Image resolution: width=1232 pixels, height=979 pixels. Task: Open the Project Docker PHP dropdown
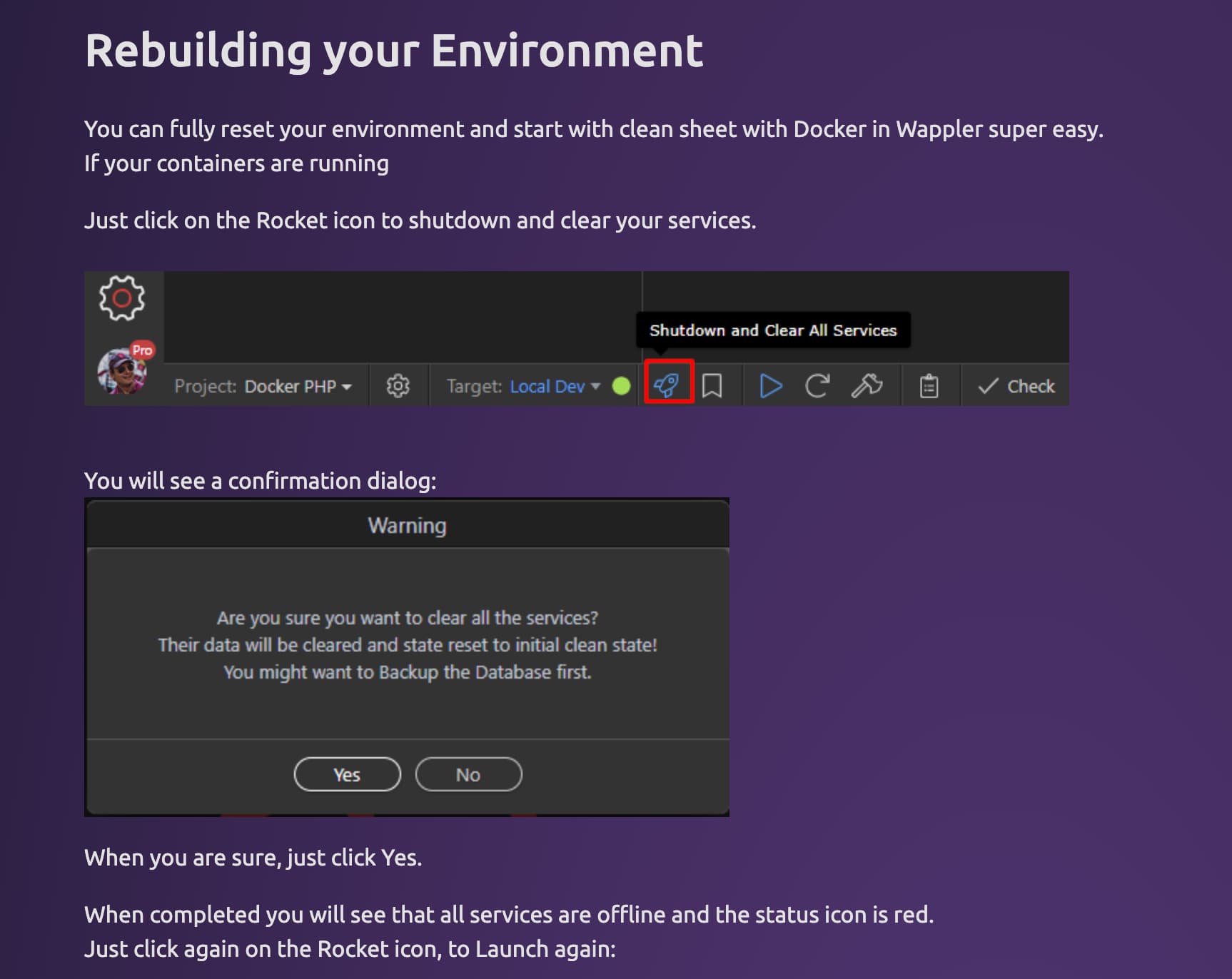[x=263, y=386]
